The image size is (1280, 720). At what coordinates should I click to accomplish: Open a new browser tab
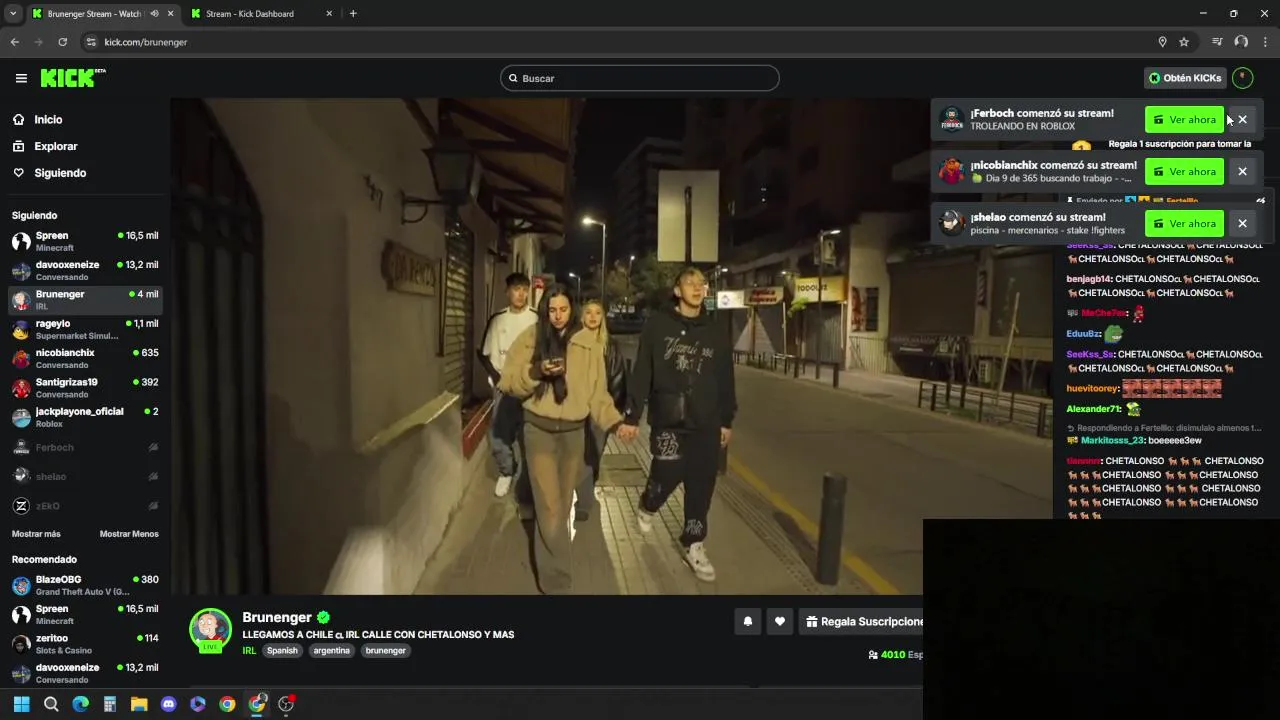point(353,14)
